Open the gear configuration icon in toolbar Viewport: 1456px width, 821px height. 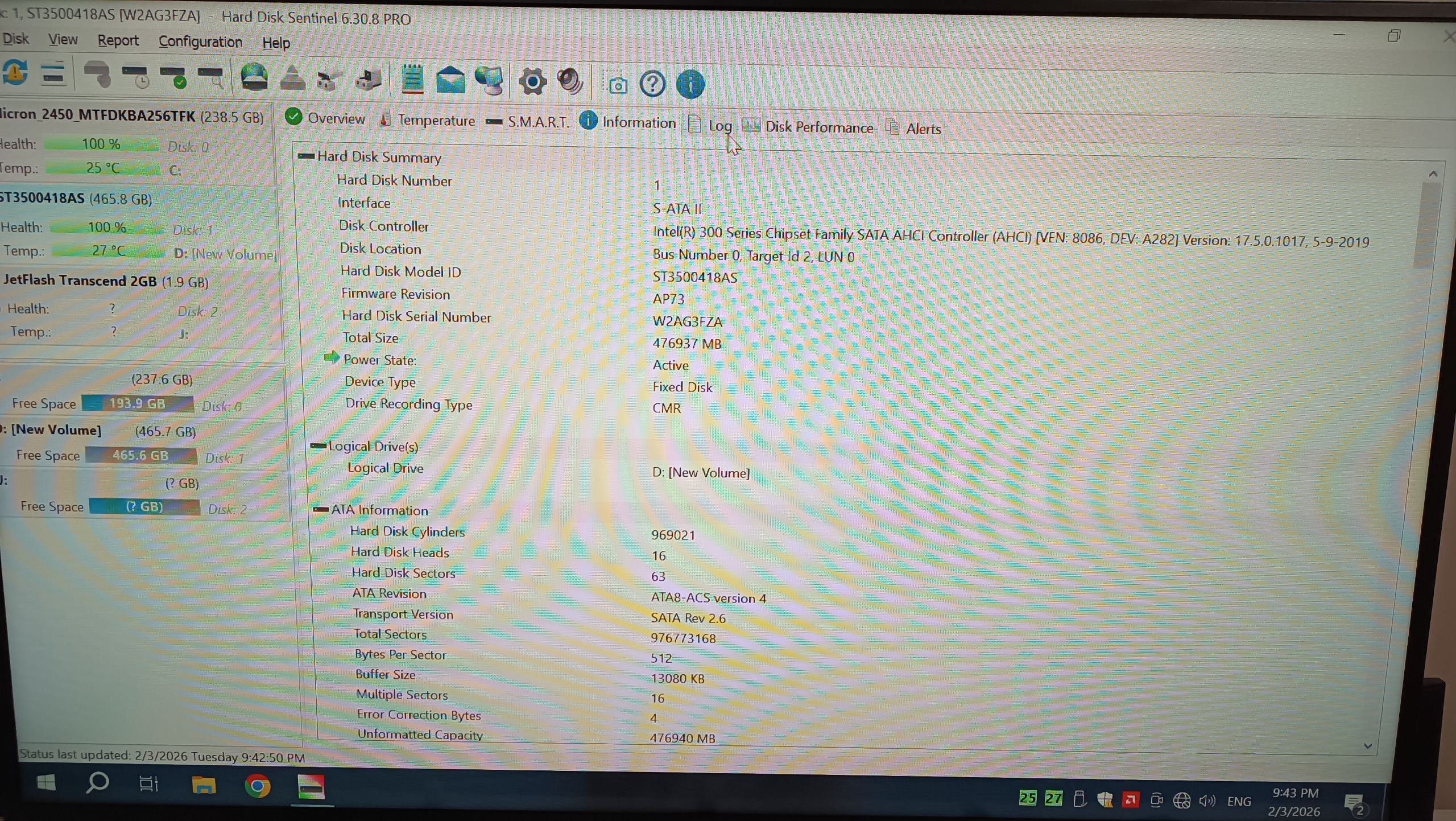pyautogui.click(x=533, y=82)
